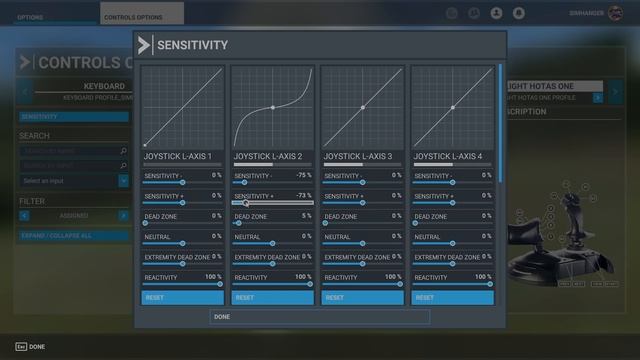Image resolution: width=640 pixels, height=360 pixels.
Task: Click the search by name field
Action: [x=74, y=151]
